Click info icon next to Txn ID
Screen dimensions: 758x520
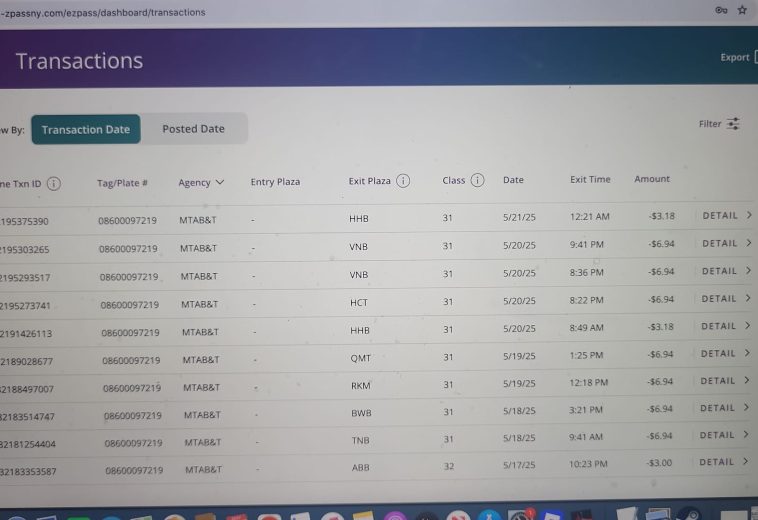(53, 183)
